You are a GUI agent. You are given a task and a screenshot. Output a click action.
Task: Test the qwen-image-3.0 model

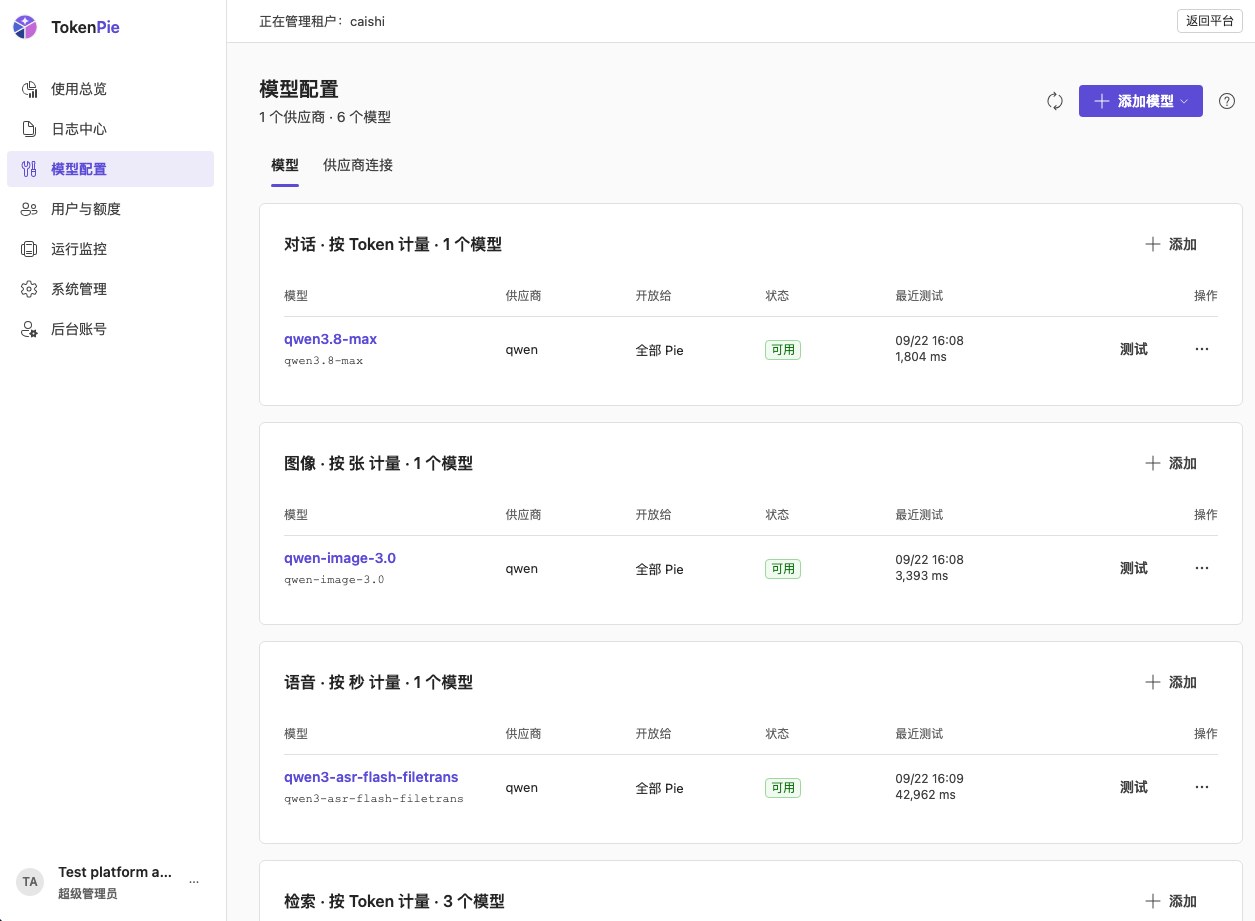coord(1134,568)
